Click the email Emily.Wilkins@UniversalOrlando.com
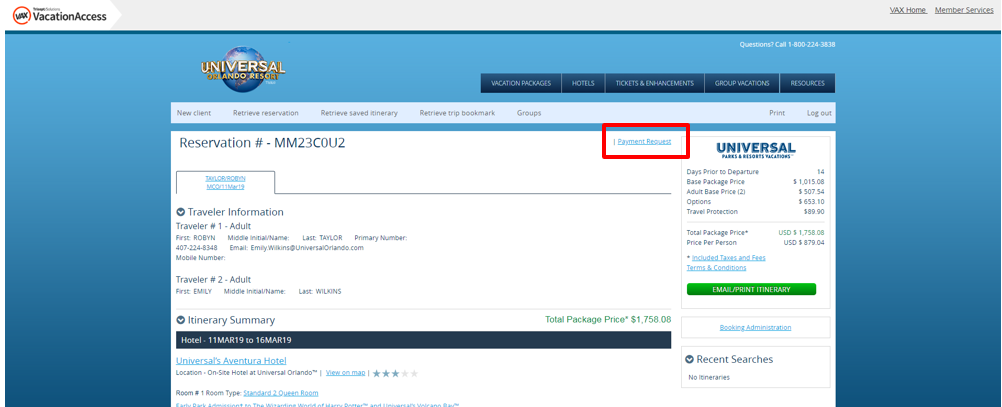The width and height of the screenshot is (1002, 407). [x=307, y=248]
